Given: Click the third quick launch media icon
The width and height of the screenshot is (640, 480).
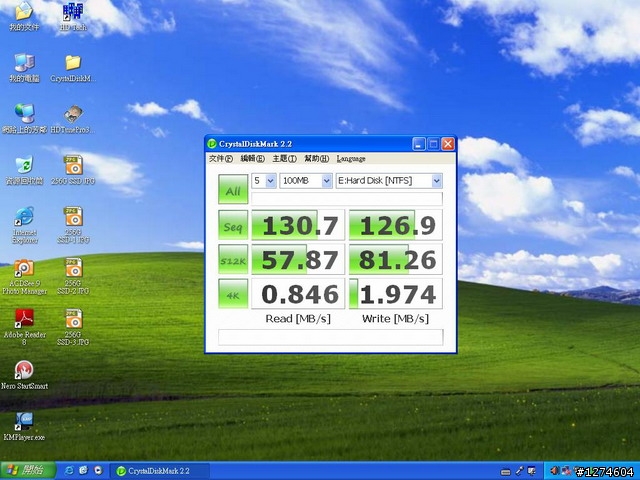Looking at the screenshot, I should pyautogui.click(x=98, y=470).
